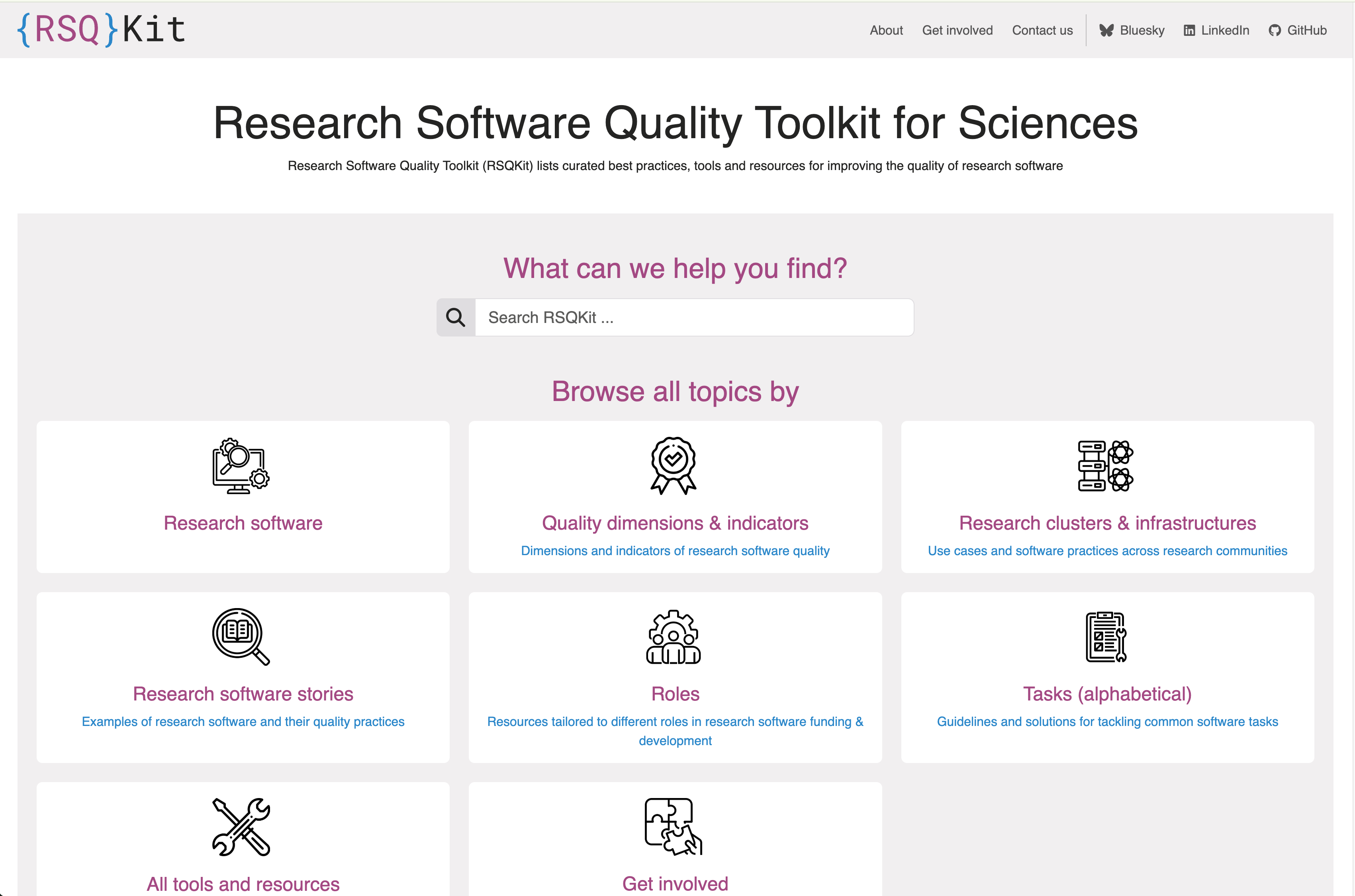Open the Quality dimensions & indicators link
1355x896 pixels.
[675, 523]
